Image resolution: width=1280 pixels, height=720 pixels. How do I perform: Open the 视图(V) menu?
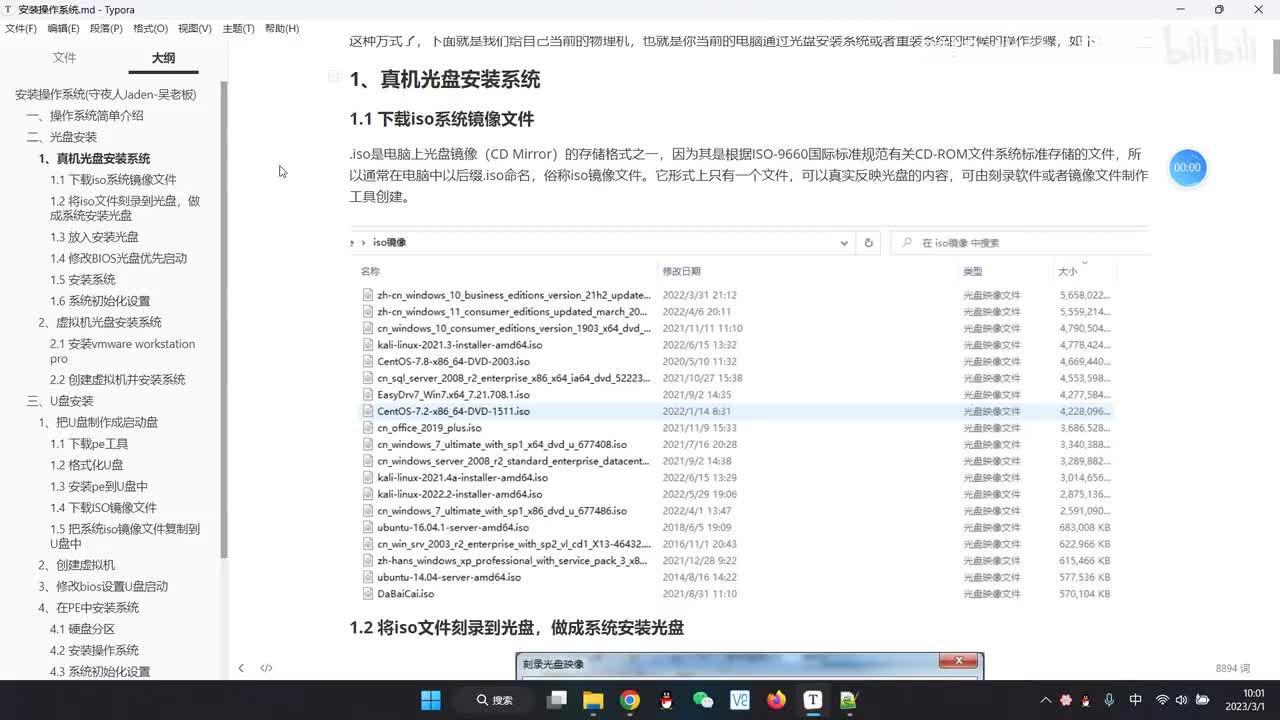coord(195,28)
